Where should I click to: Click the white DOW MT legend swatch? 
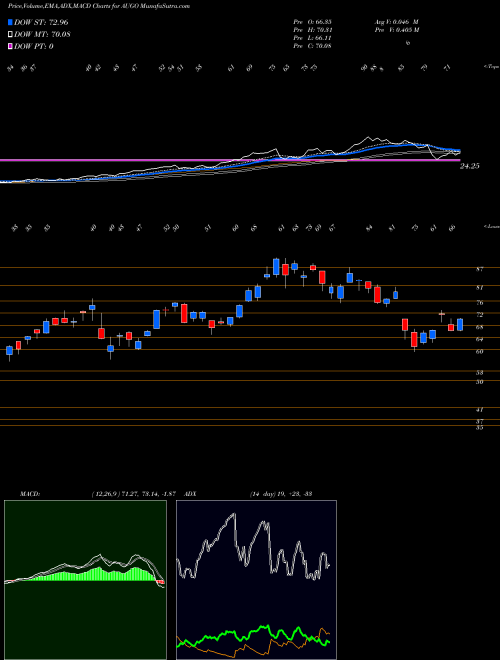[x=11, y=34]
